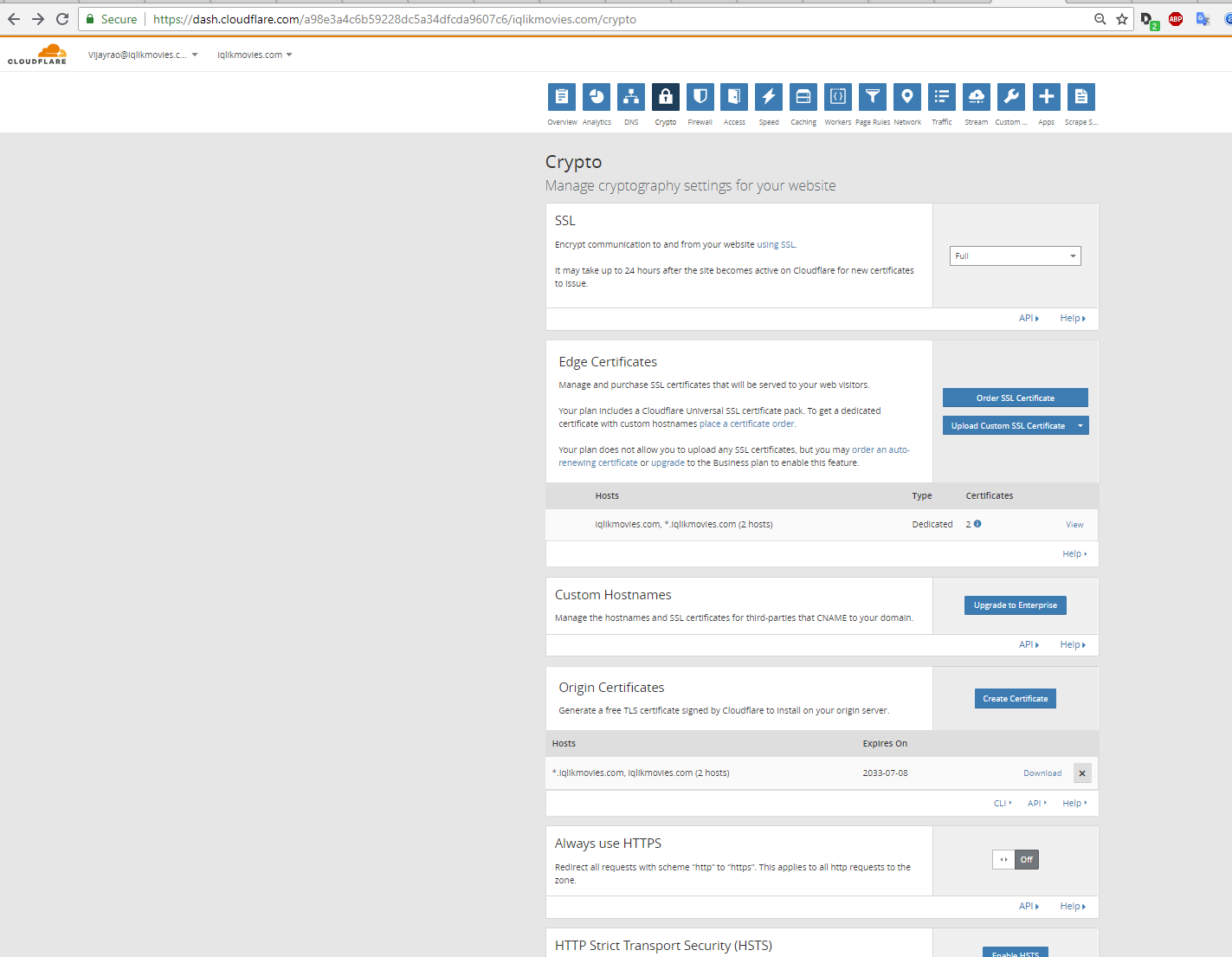Follow the 'place a certificate order' link
The image size is (1232, 957).
click(x=747, y=424)
